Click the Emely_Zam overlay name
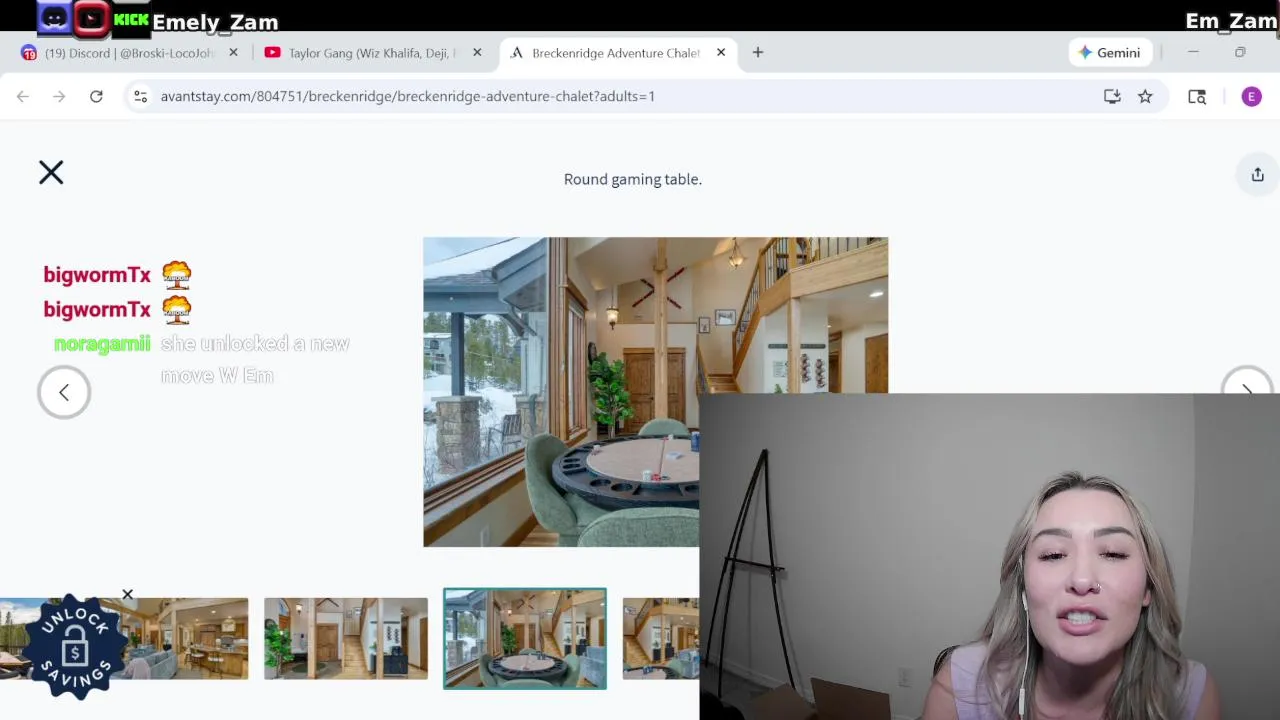Viewport: 1280px width, 720px height. pyautogui.click(x=215, y=22)
